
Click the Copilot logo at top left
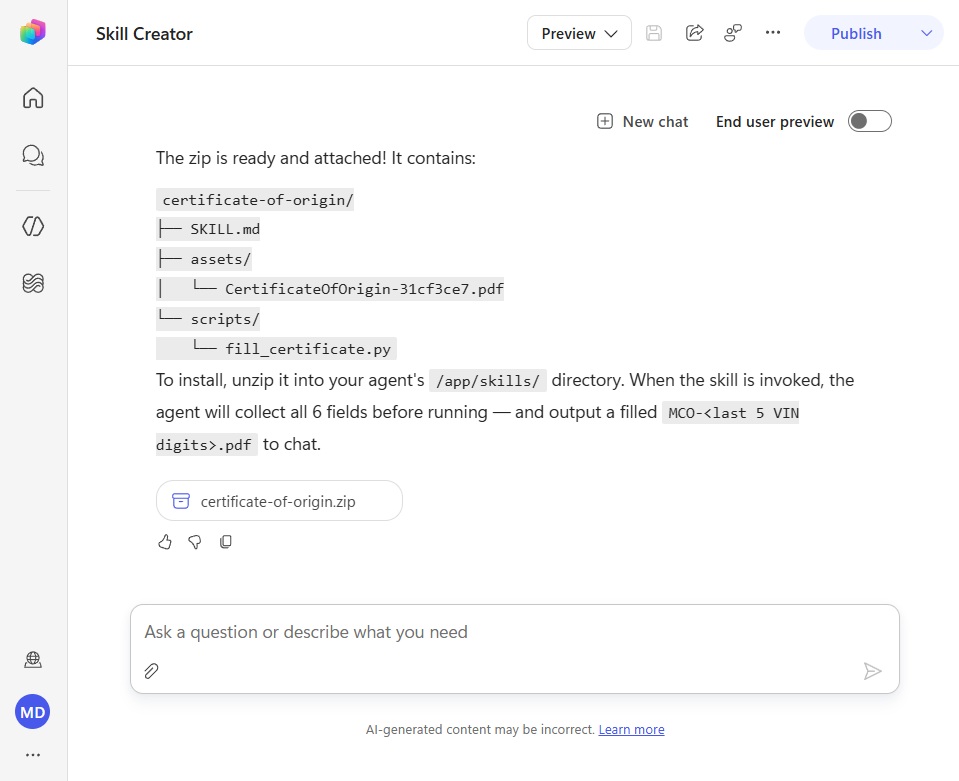[x=33, y=32]
